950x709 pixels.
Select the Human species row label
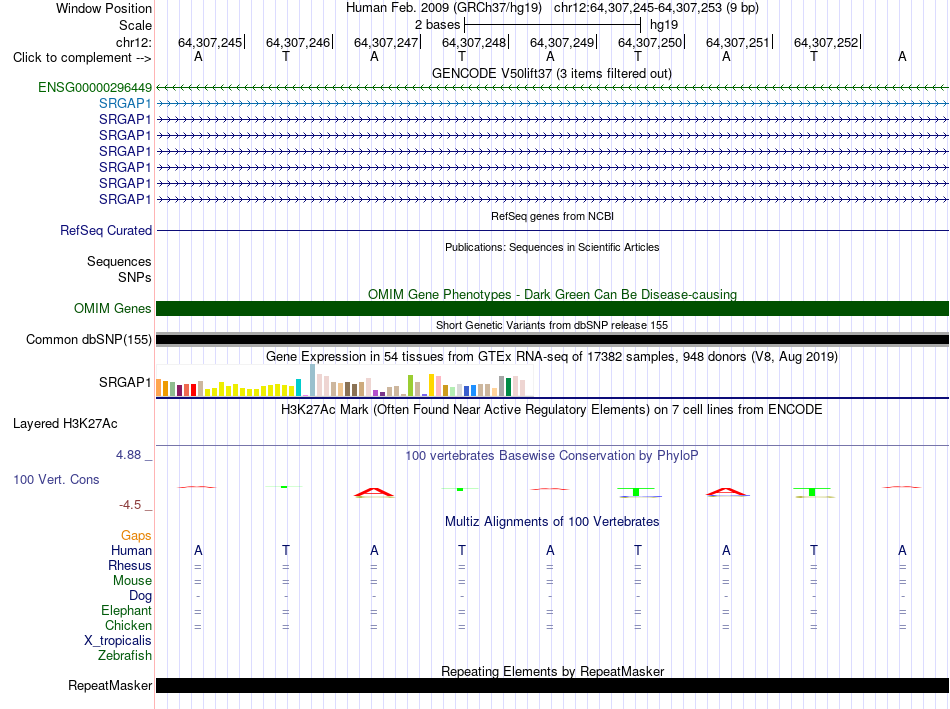(131, 550)
